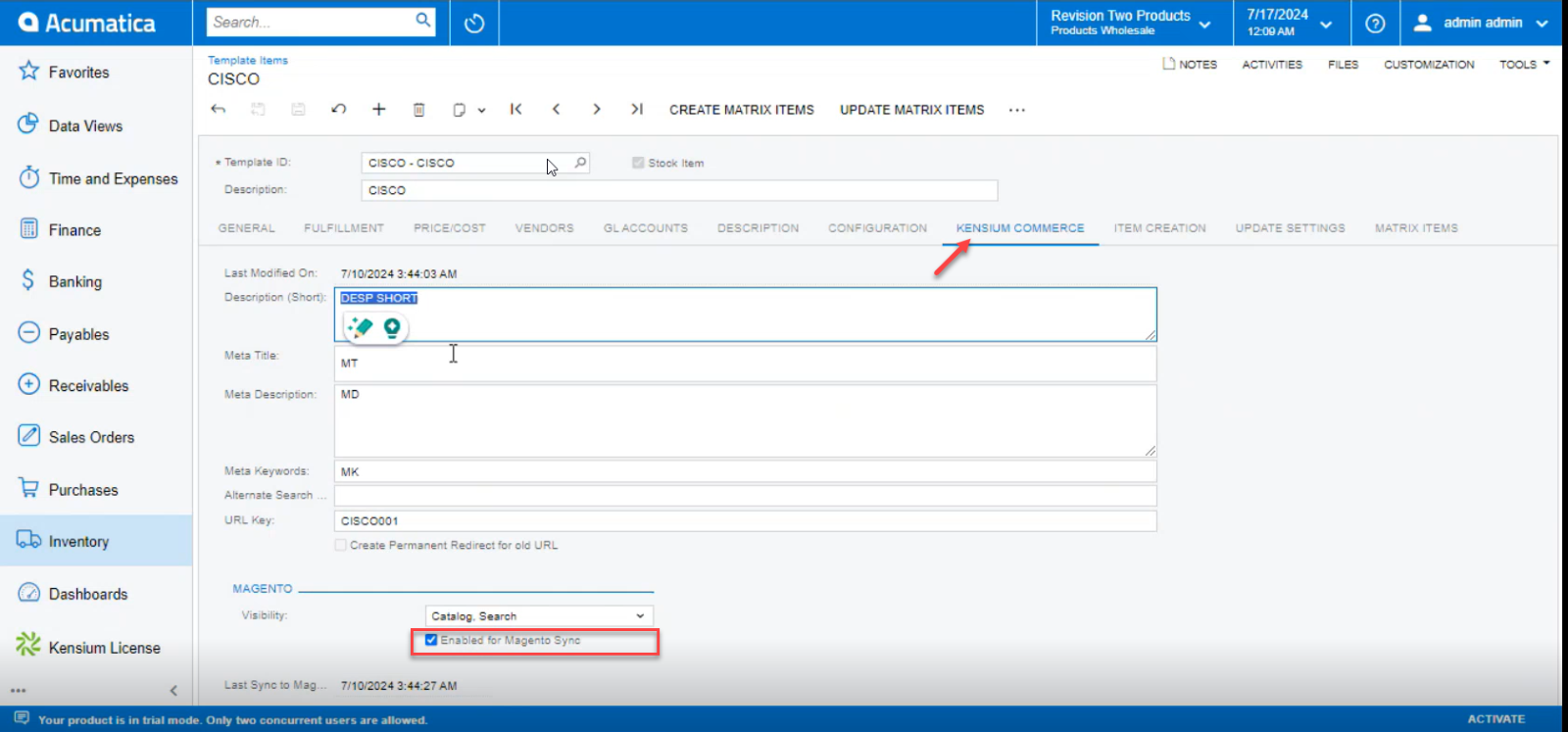Open the Customization menu

1429,65
